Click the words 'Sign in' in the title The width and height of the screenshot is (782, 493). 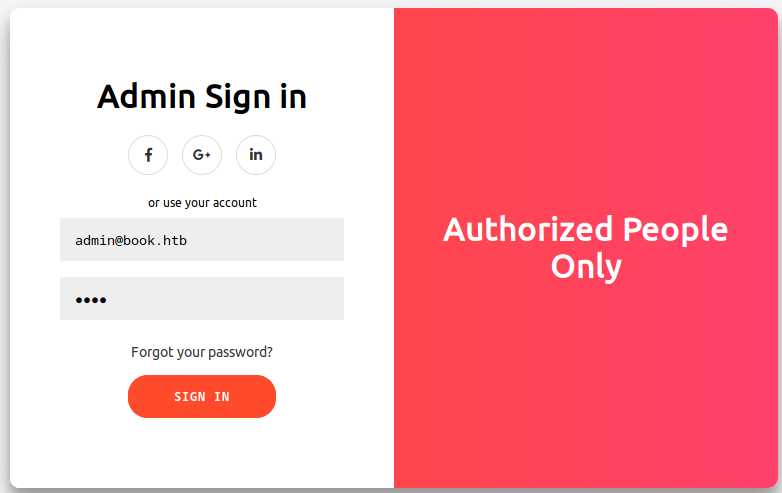pyautogui.click(x=256, y=97)
